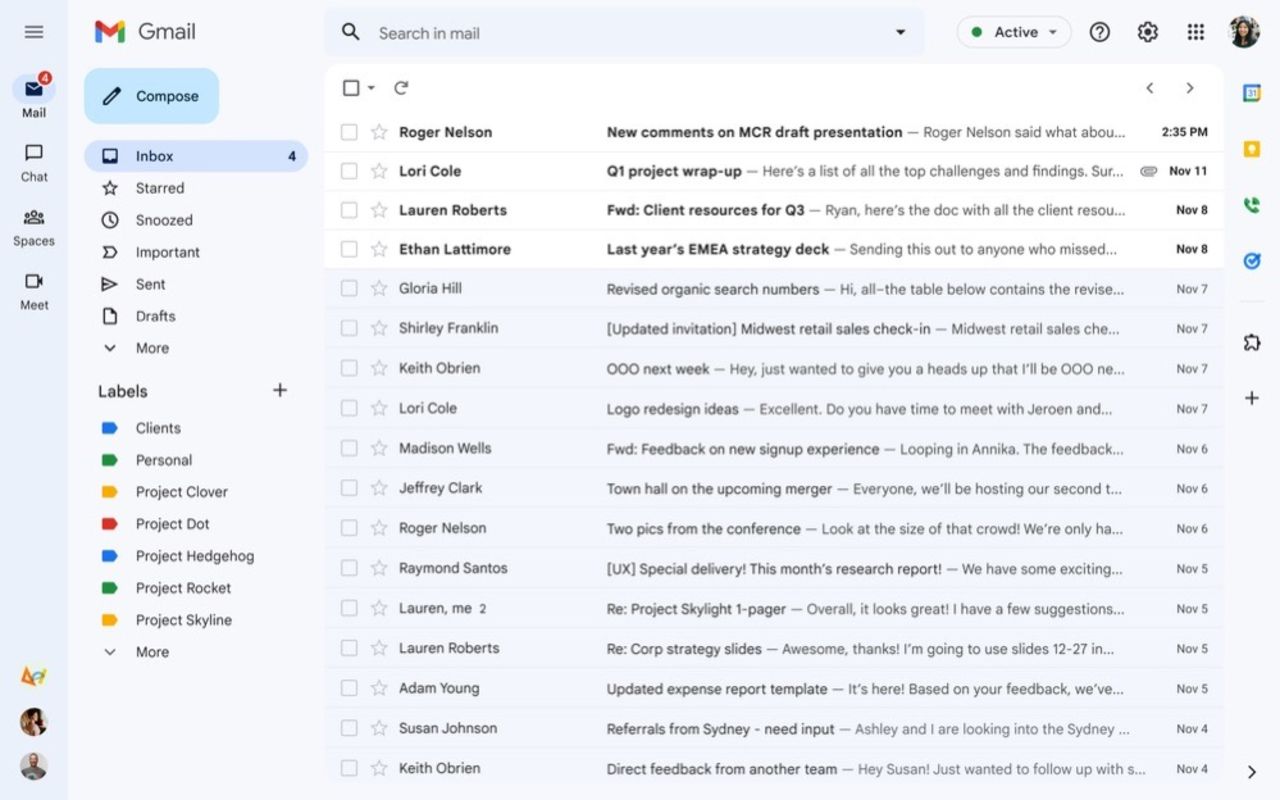
Task: Go to the Drafts folder
Action: 154,316
